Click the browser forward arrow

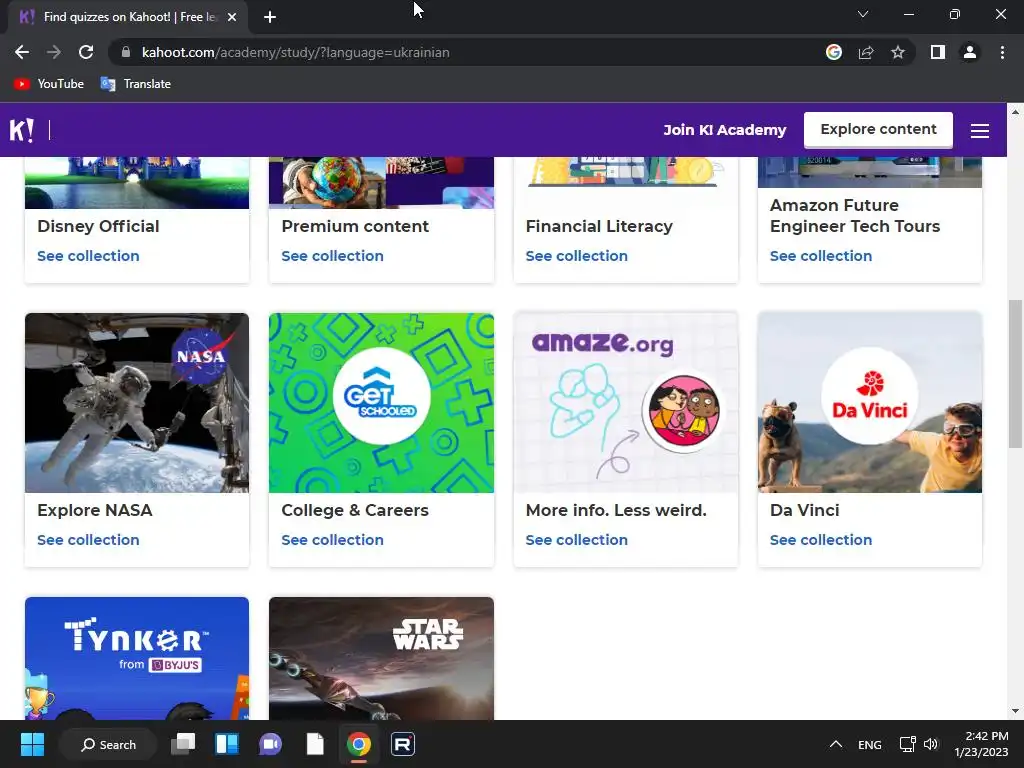(x=54, y=52)
